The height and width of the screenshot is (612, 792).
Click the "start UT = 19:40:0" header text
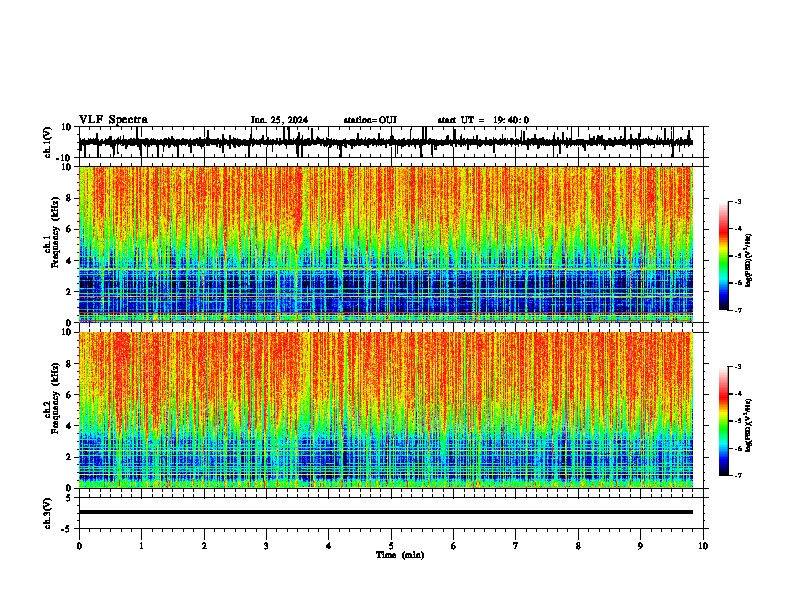click(483, 120)
